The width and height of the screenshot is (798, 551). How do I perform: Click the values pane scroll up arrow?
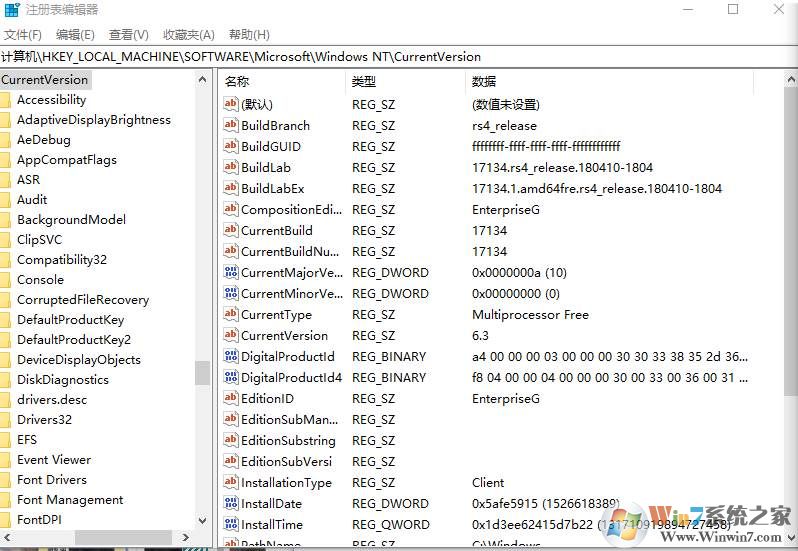(791, 79)
